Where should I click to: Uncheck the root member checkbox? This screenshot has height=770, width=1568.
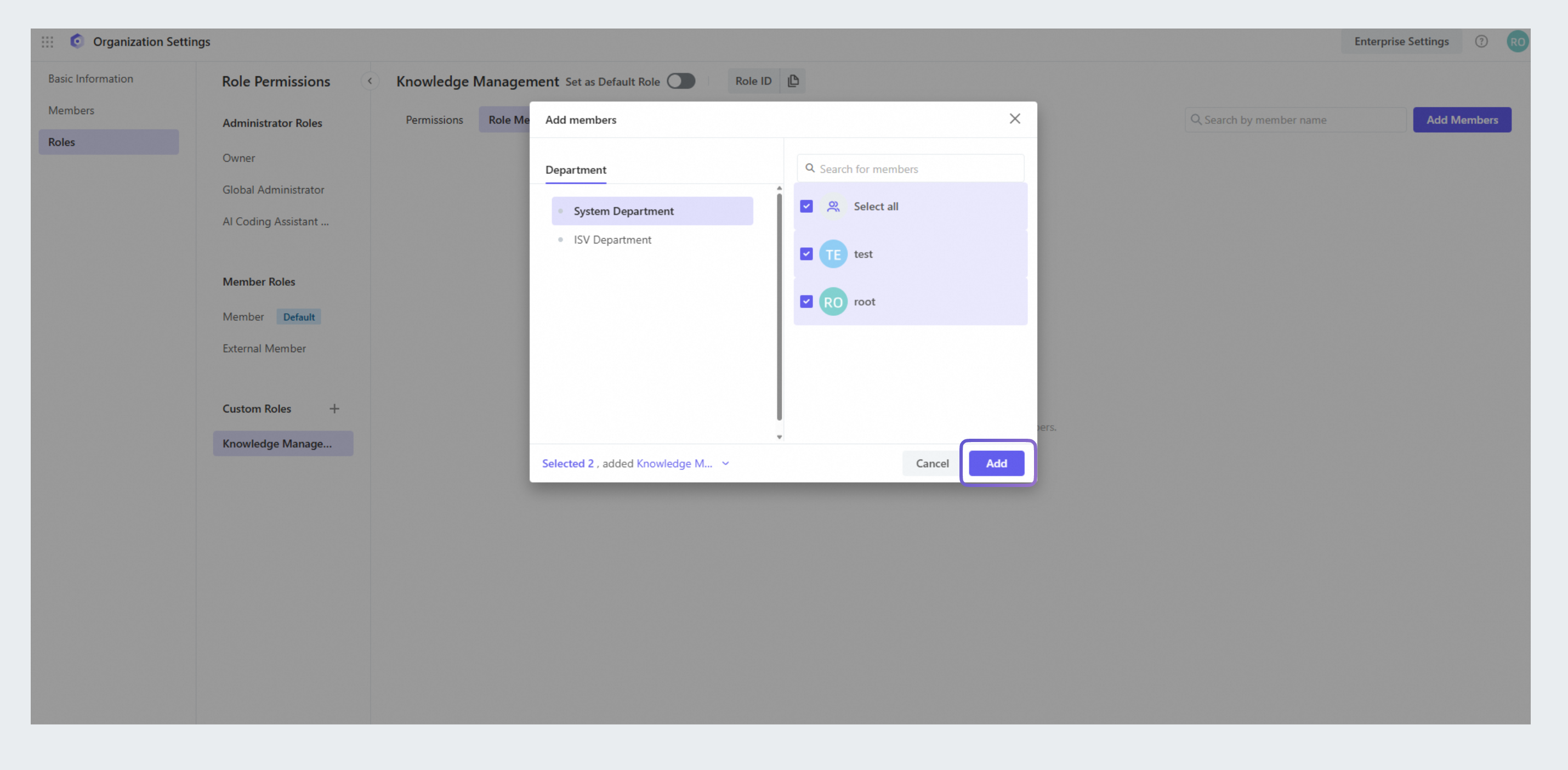(806, 301)
